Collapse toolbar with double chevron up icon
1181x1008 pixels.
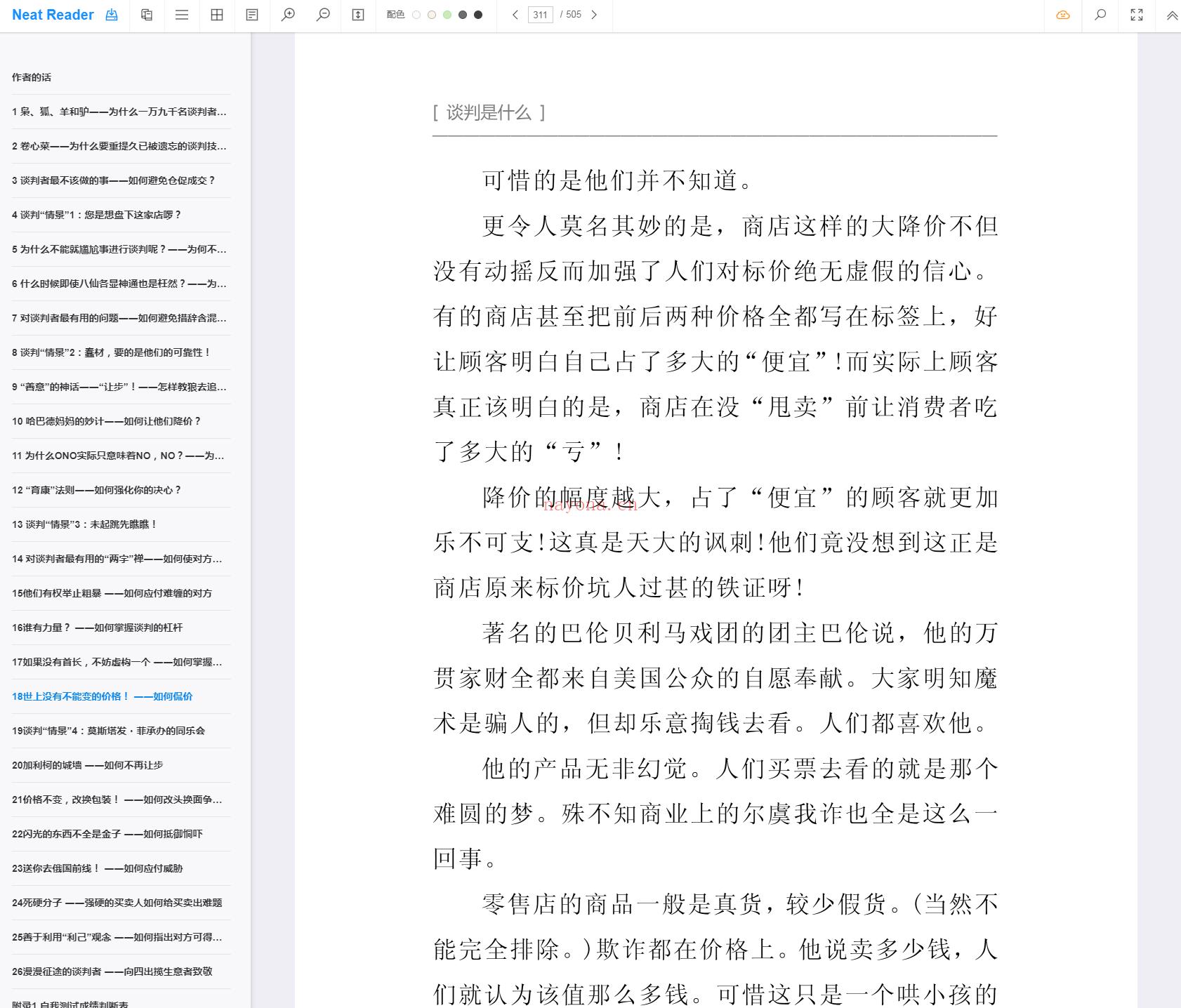pos(1172,15)
